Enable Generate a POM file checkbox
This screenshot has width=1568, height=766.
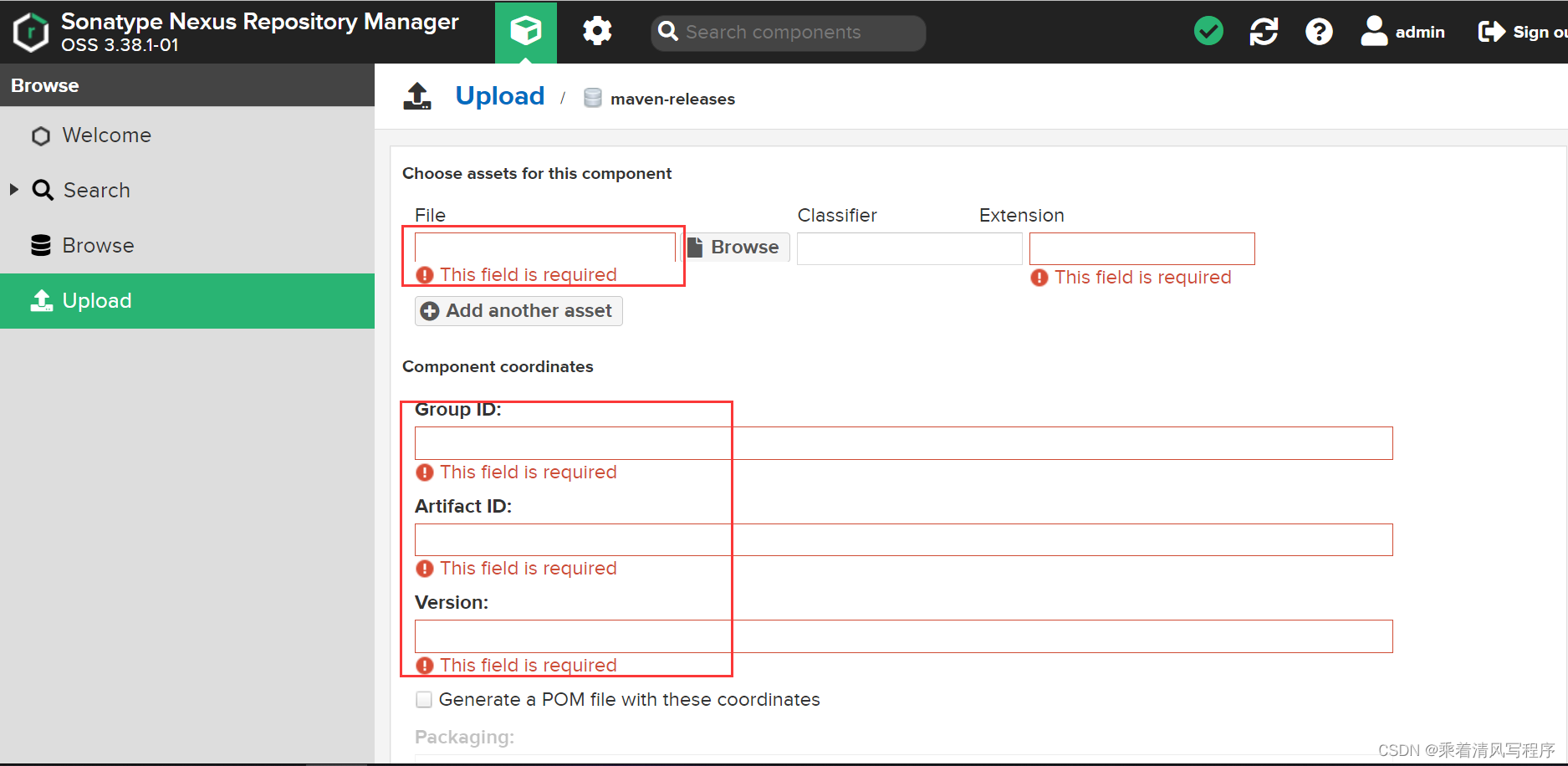[424, 700]
